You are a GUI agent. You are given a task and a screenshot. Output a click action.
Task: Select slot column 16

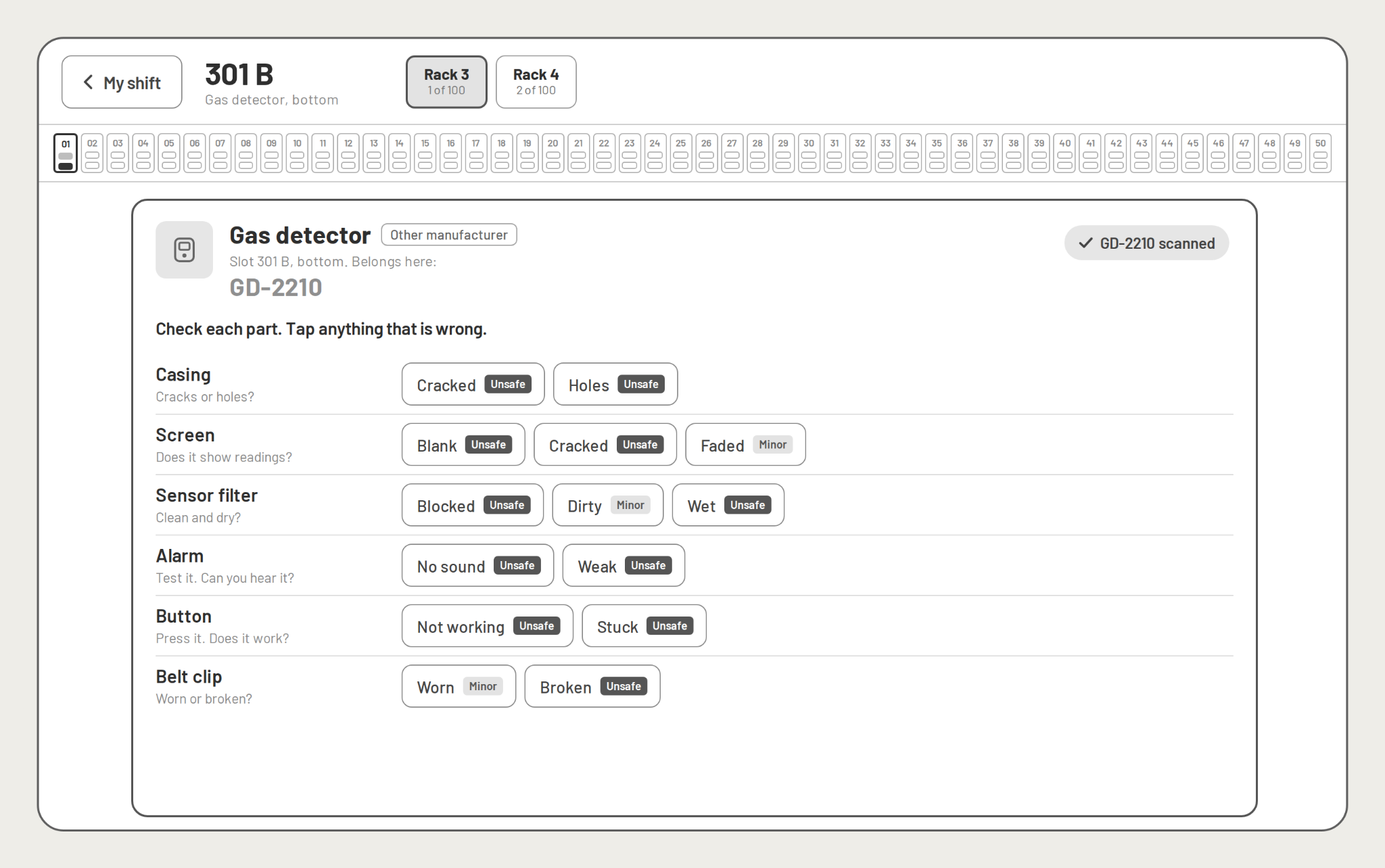pos(450,153)
